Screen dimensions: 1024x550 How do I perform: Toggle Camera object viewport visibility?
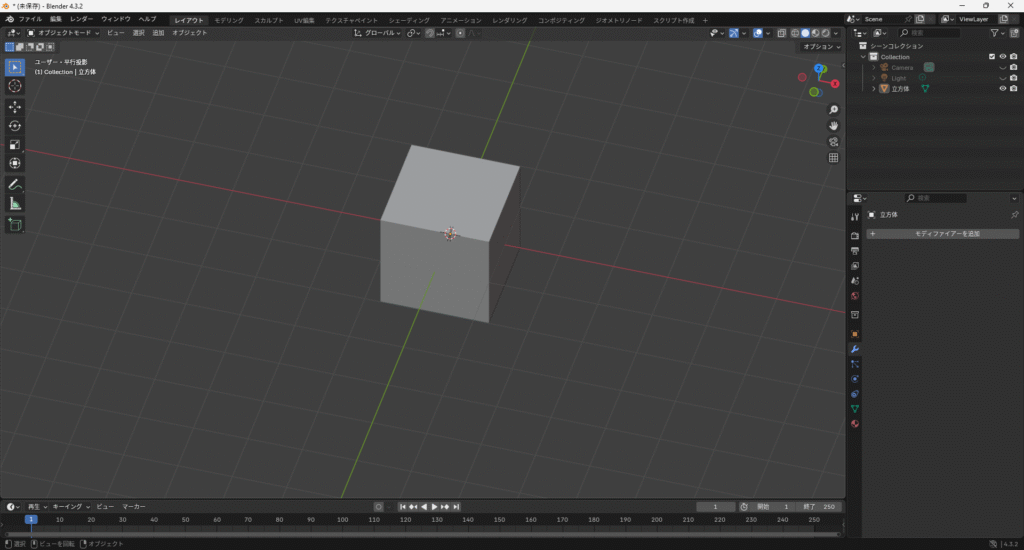1002,67
